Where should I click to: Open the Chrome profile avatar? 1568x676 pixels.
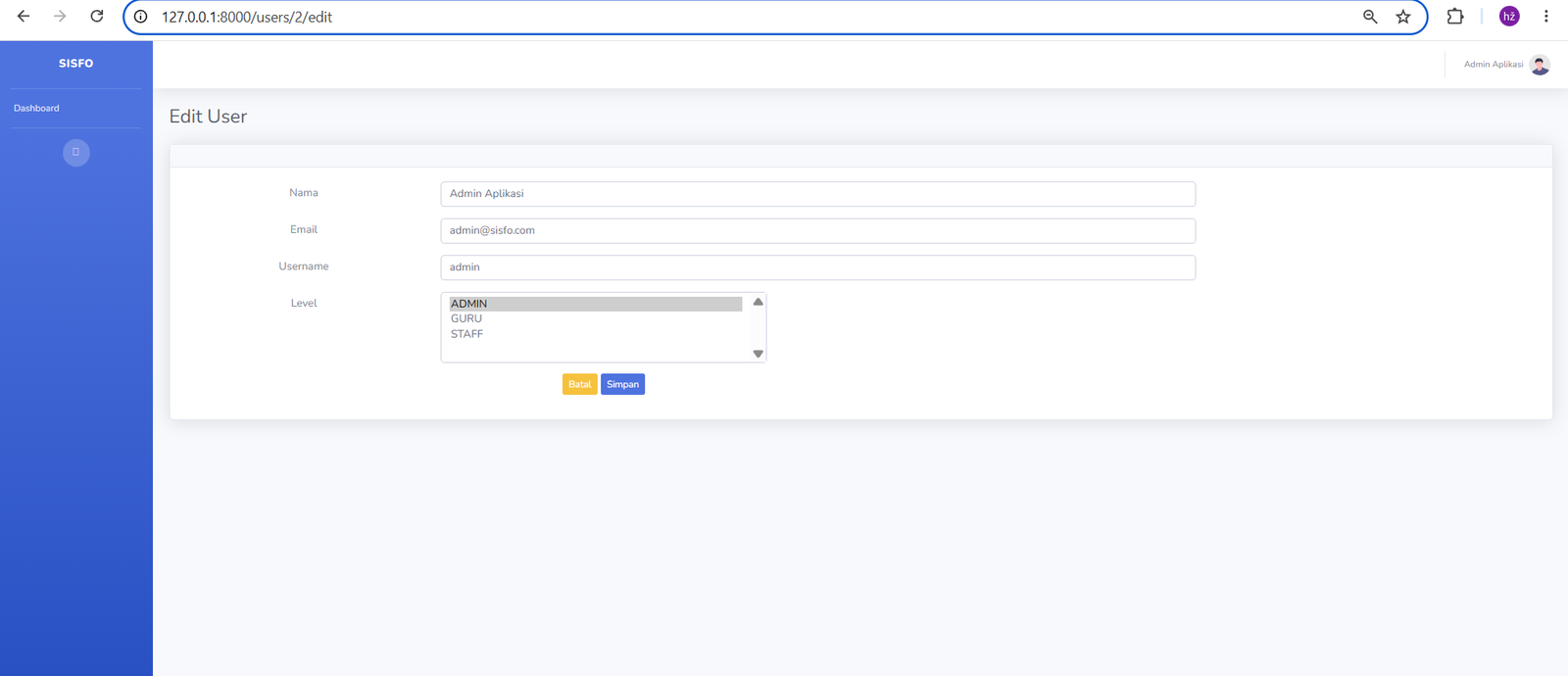(x=1509, y=17)
